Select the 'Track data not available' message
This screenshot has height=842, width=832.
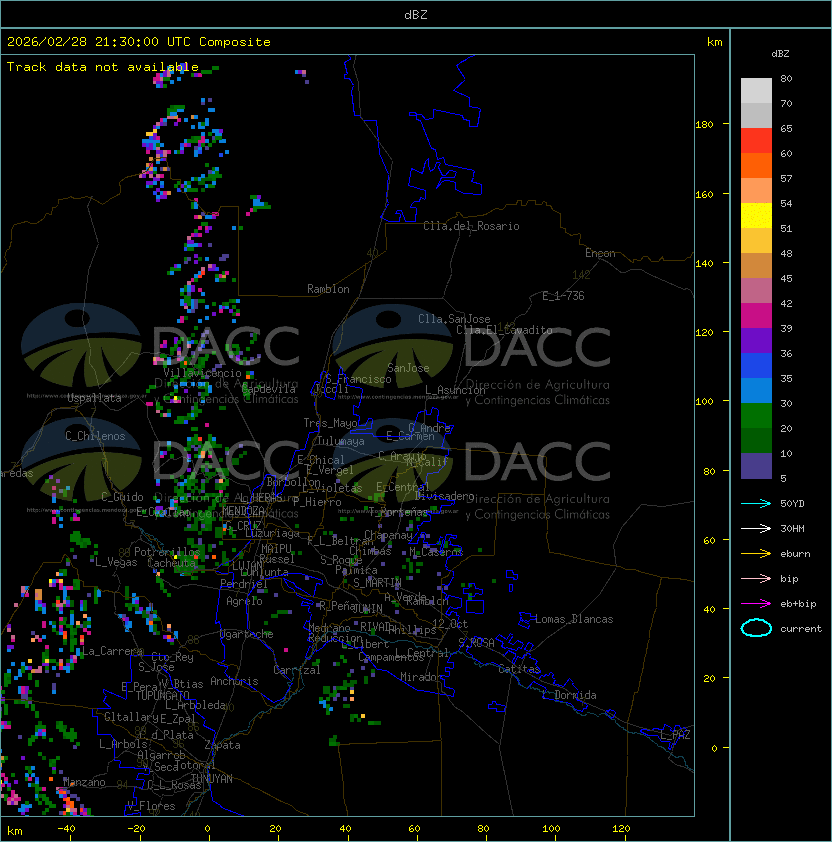[x=103, y=67]
